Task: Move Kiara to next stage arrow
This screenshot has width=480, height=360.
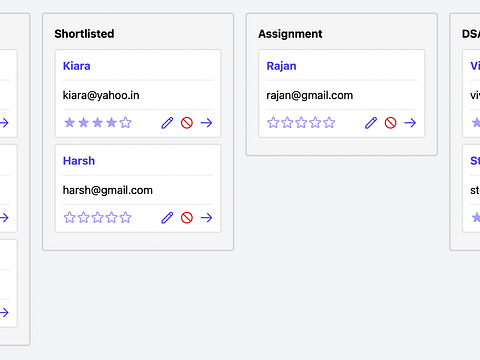Action: pyautogui.click(x=206, y=123)
